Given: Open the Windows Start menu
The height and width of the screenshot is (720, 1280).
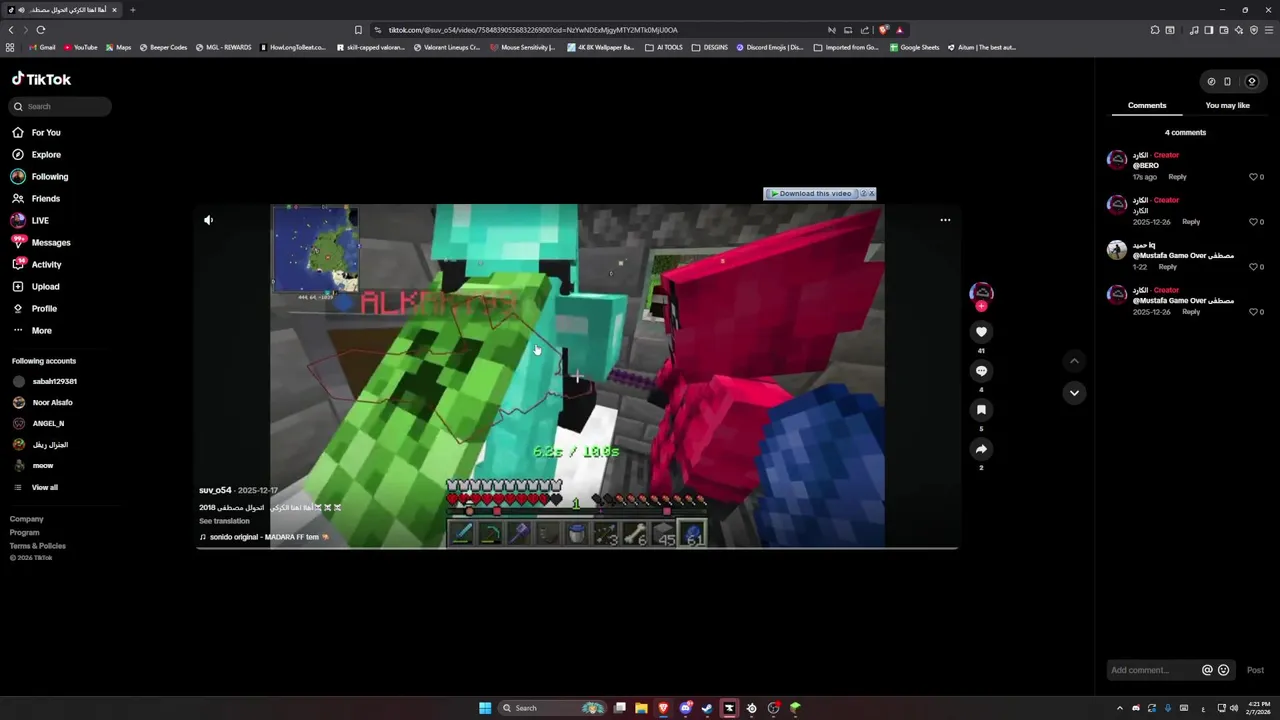Looking at the screenshot, I should coord(485,708).
